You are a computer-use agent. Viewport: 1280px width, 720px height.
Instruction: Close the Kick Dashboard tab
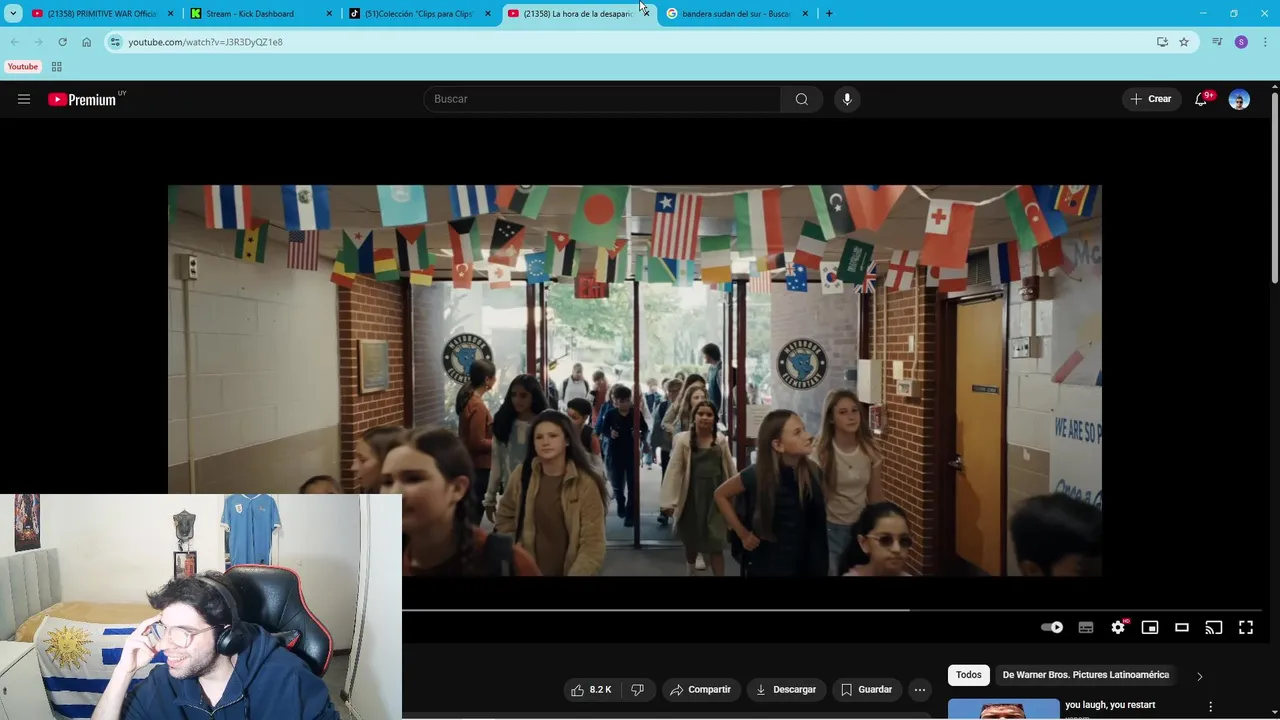[x=329, y=14]
